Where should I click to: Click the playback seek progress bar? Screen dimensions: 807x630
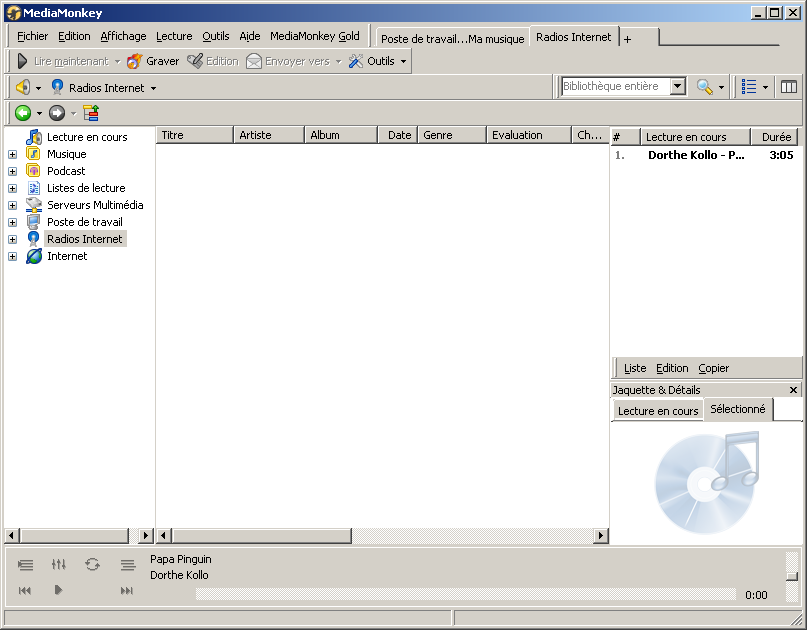tap(466, 594)
